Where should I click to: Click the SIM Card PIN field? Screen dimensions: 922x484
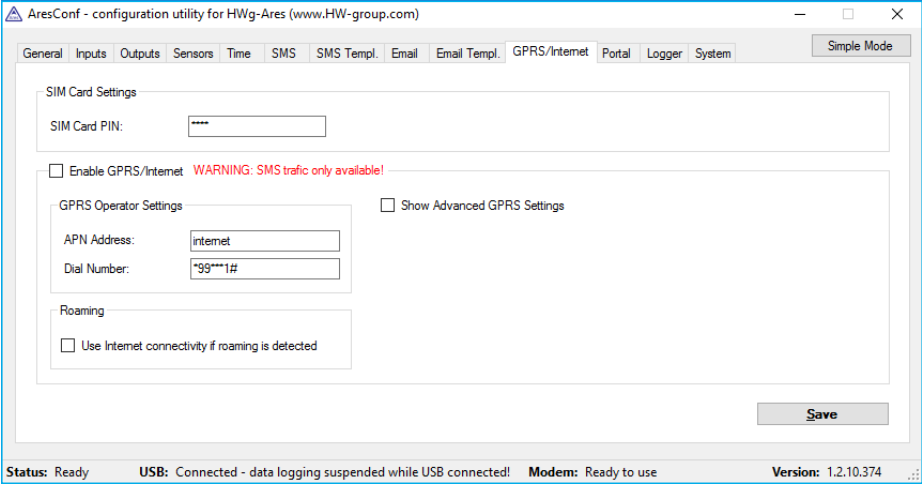(x=257, y=126)
